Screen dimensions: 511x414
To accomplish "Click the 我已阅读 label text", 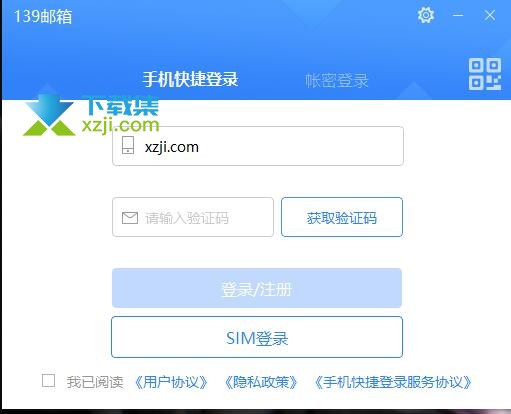I will coord(95,382).
